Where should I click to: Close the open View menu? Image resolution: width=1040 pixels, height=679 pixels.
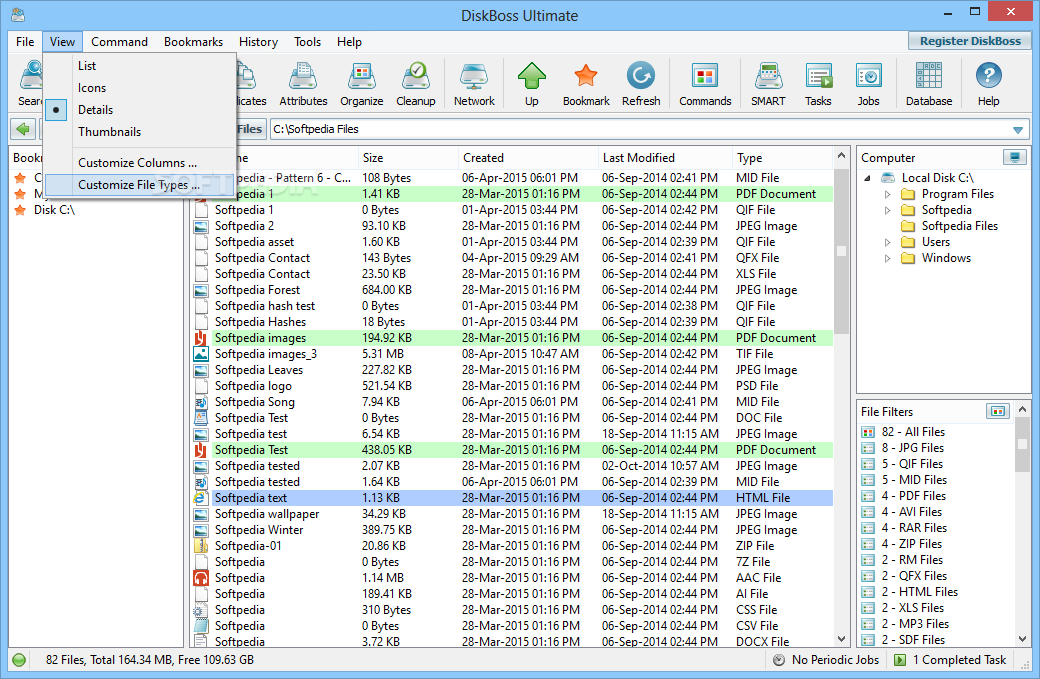[x=62, y=42]
